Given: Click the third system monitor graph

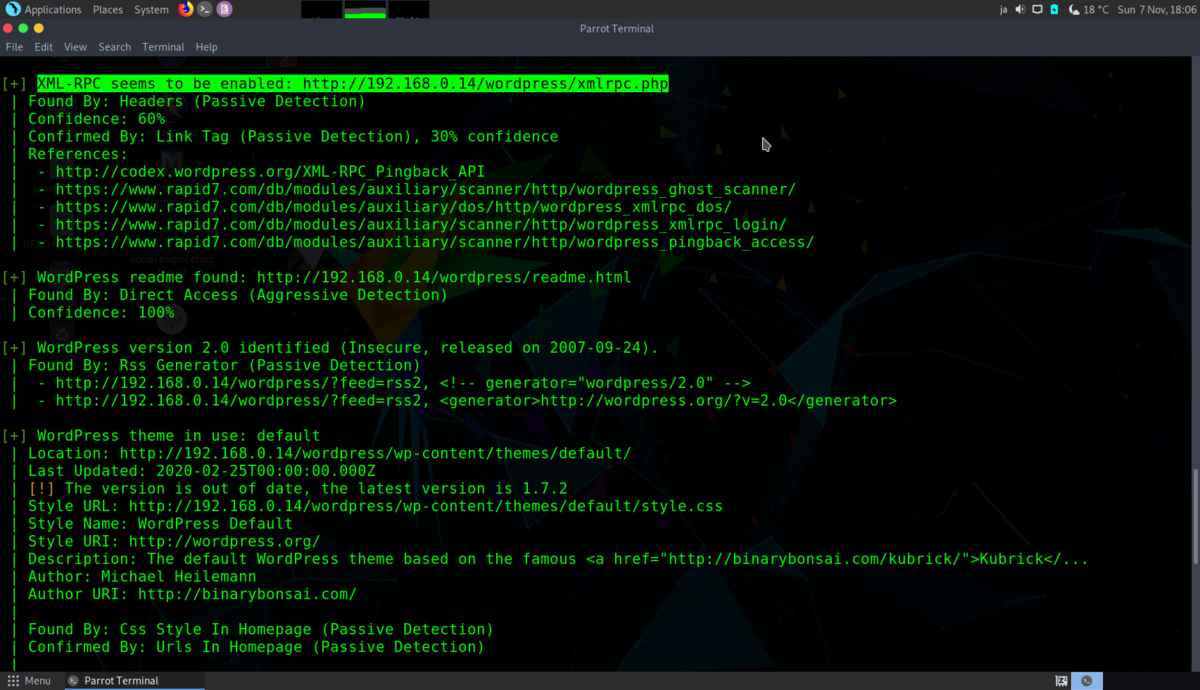Looking at the screenshot, I should click(x=409, y=10).
